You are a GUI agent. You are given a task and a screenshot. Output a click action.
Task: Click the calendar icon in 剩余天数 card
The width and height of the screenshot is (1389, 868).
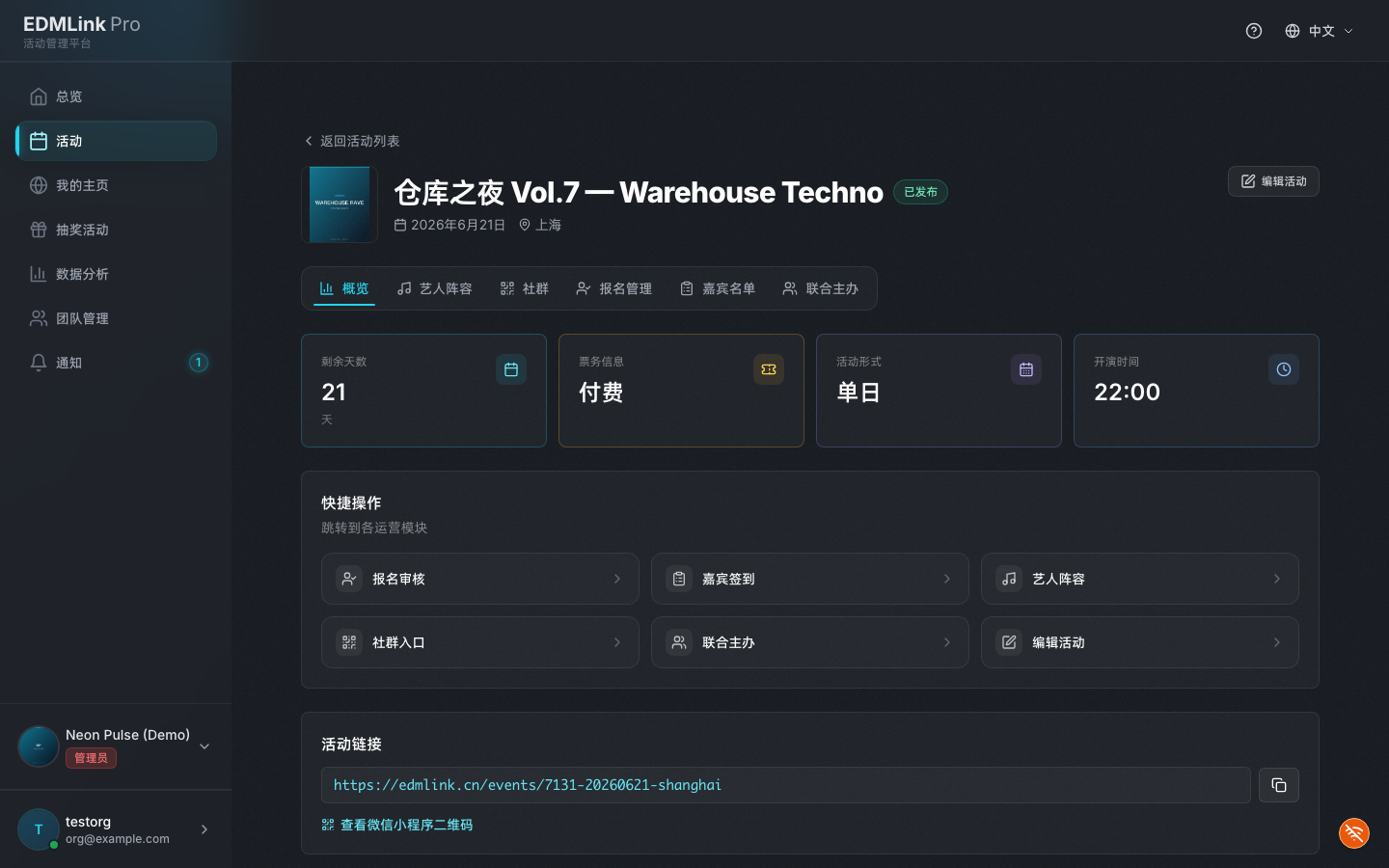tap(511, 369)
